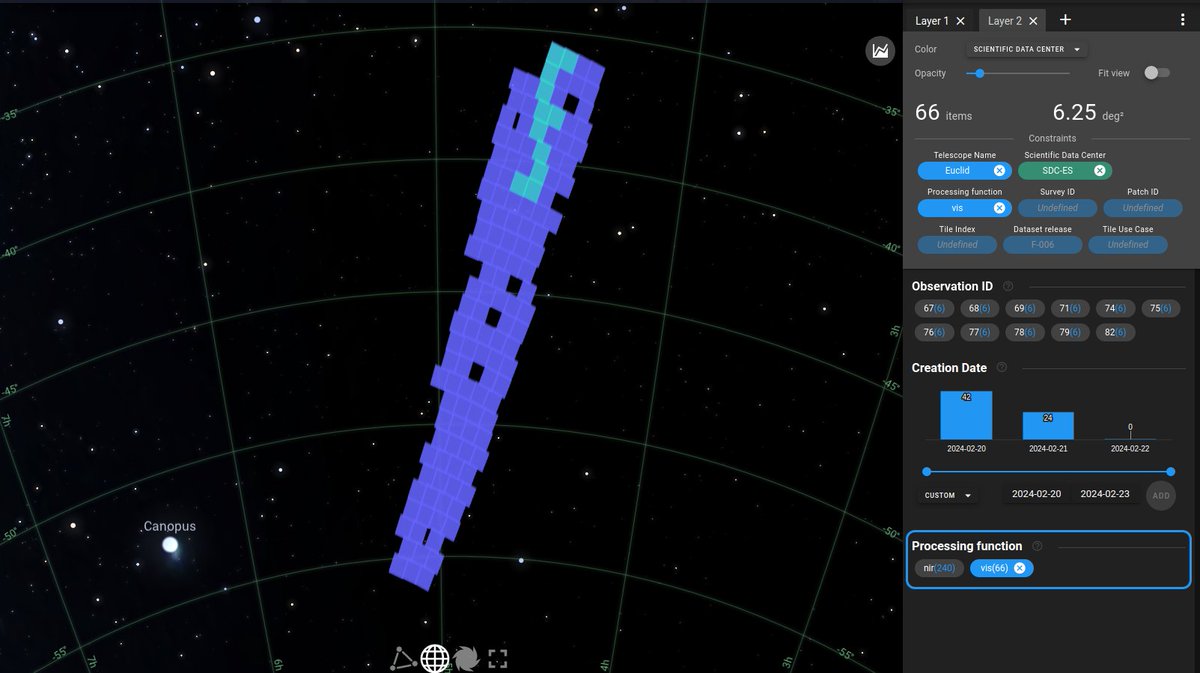The image size is (1200, 673).
Task: Click the date range slider start handle
Action: 926,471
